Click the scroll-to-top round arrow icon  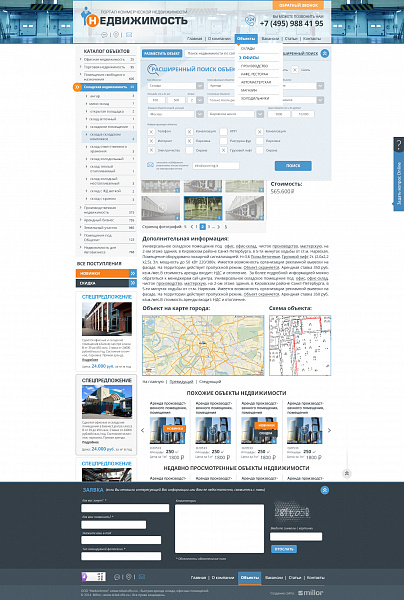[x=347, y=473]
